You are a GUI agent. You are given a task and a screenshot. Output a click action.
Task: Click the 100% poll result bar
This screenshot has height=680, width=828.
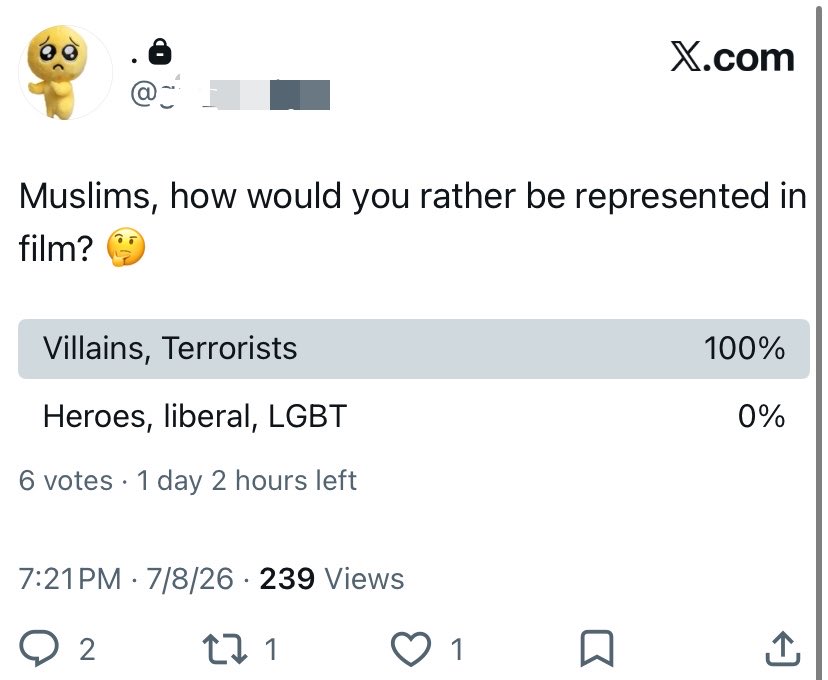click(414, 348)
